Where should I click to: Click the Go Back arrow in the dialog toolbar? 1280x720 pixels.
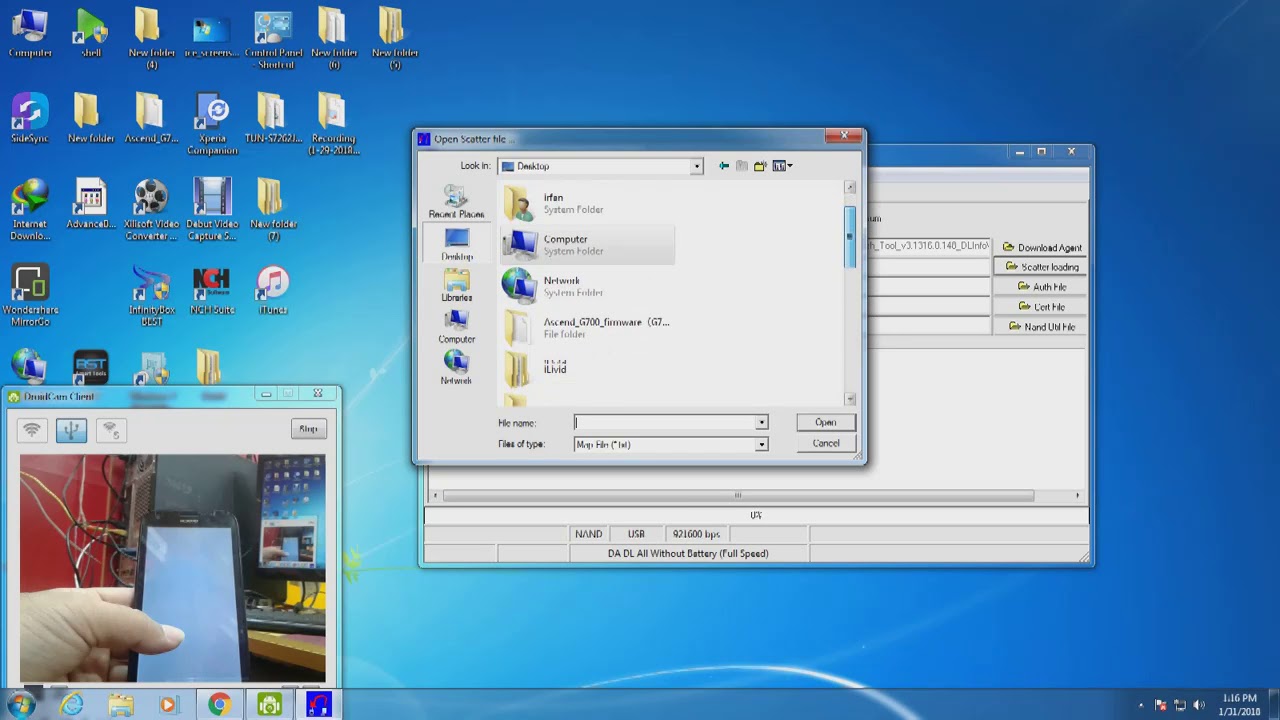[724, 166]
